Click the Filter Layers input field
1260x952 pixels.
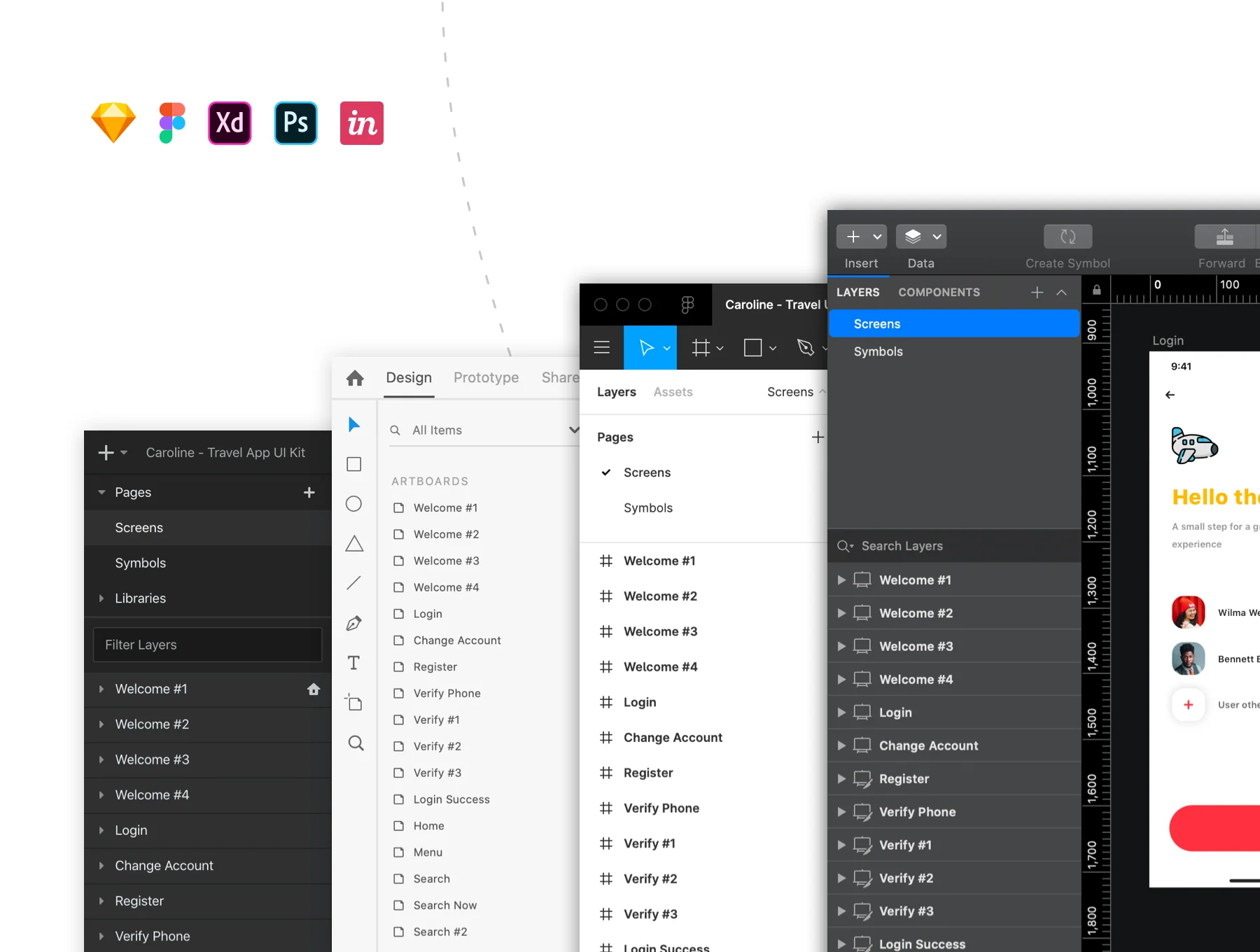[x=207, y=645]
